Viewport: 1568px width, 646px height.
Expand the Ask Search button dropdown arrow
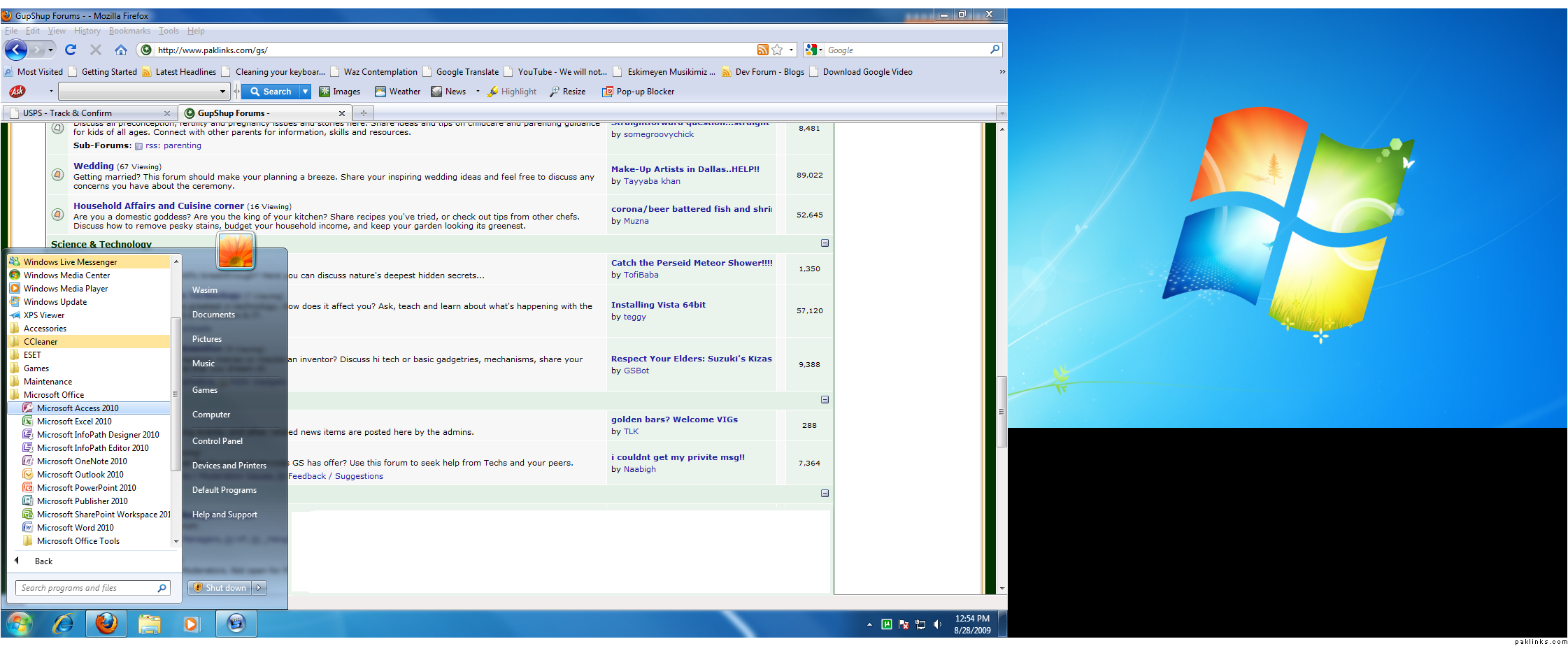tap(305, 92)
